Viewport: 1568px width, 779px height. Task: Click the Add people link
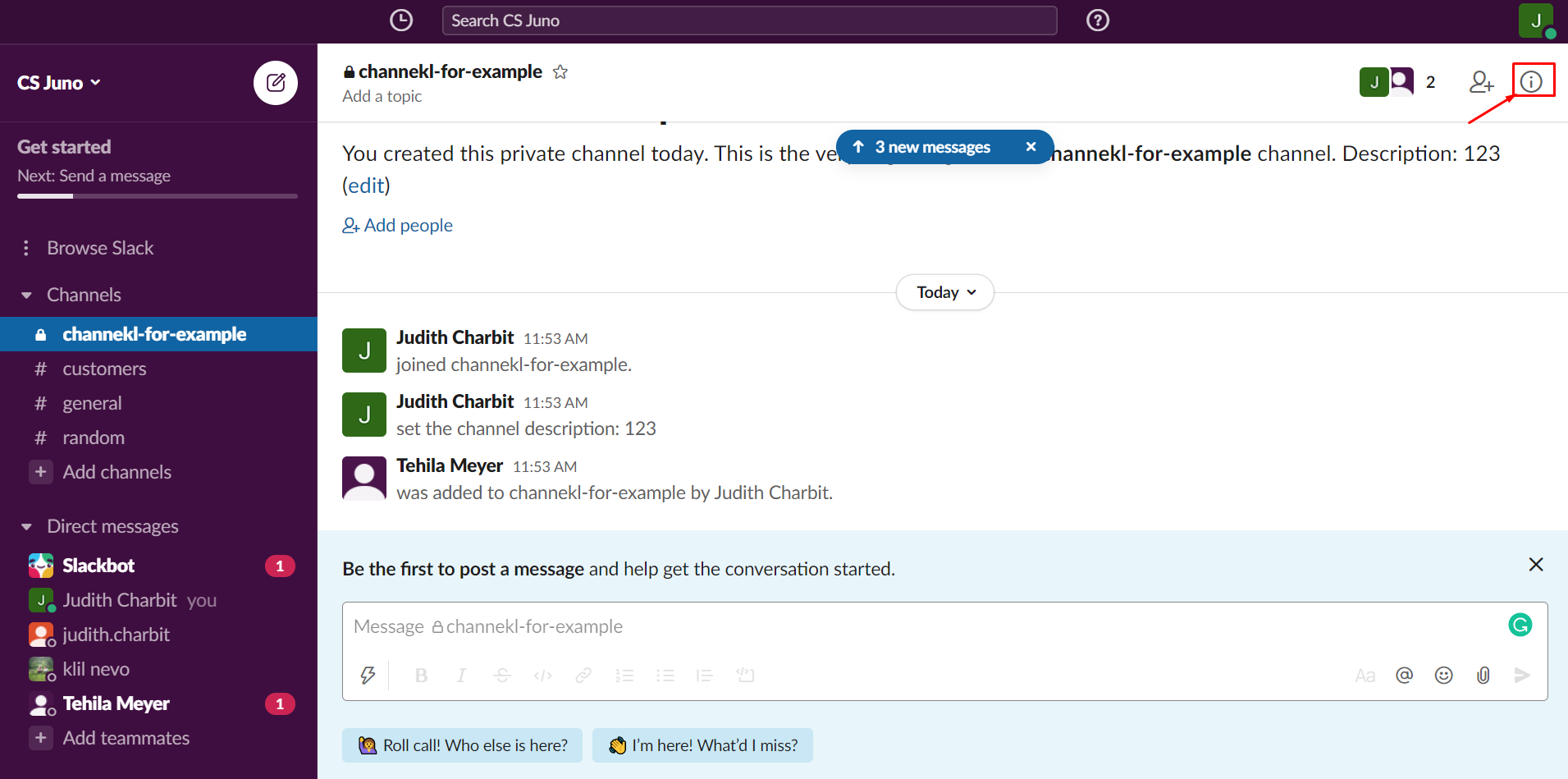coord(397,225)
